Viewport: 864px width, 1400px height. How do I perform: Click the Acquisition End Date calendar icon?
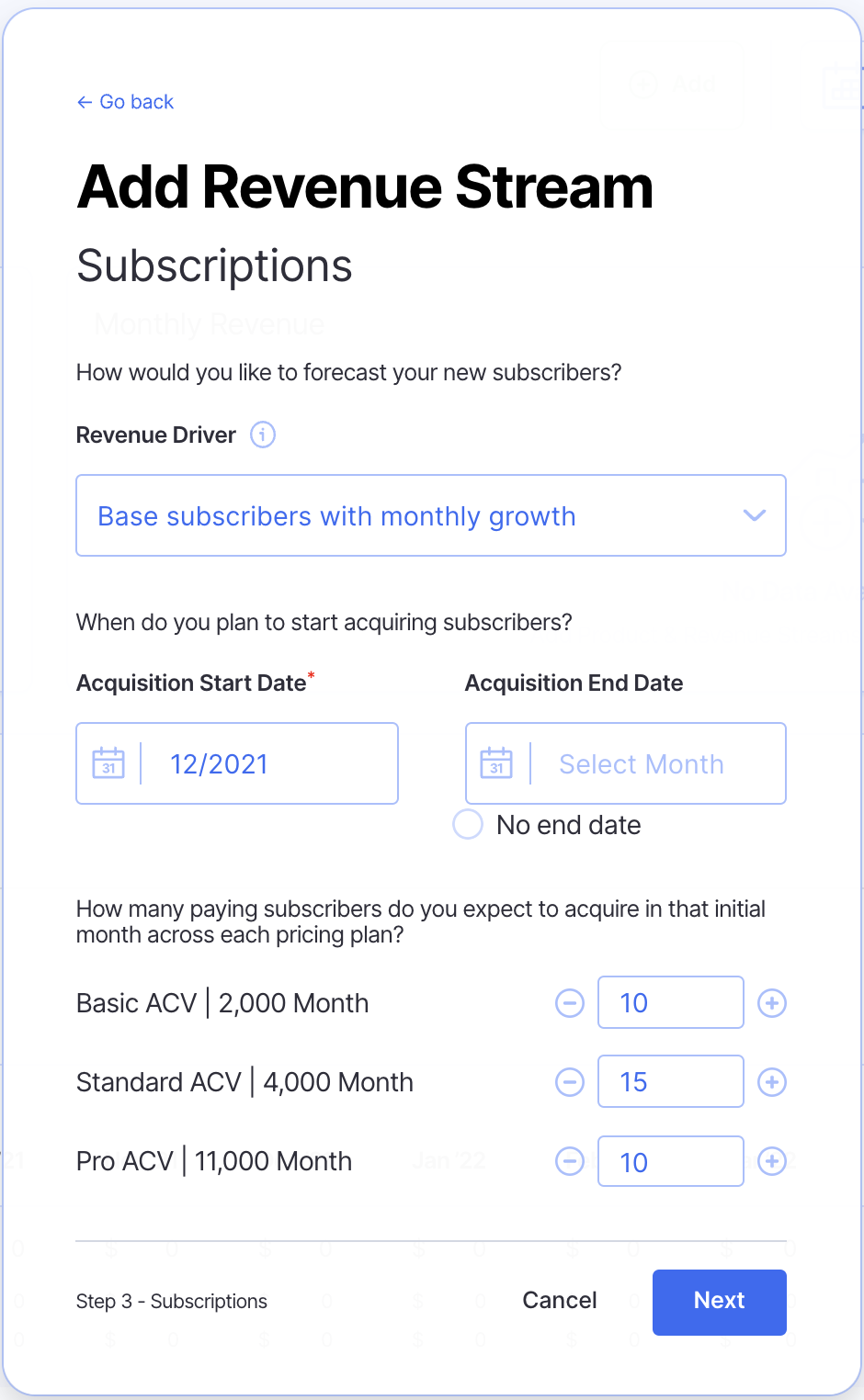coord(496,763)
